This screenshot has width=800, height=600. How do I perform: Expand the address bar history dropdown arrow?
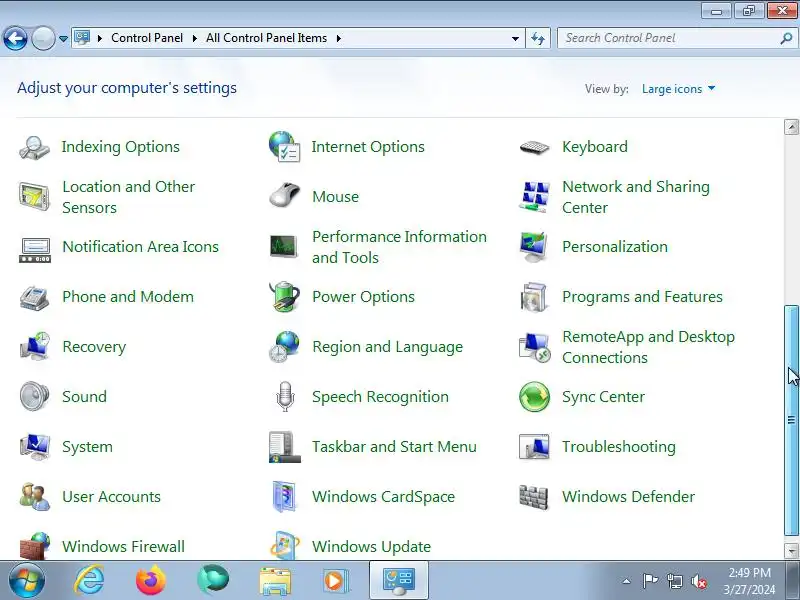pos(515,38)
